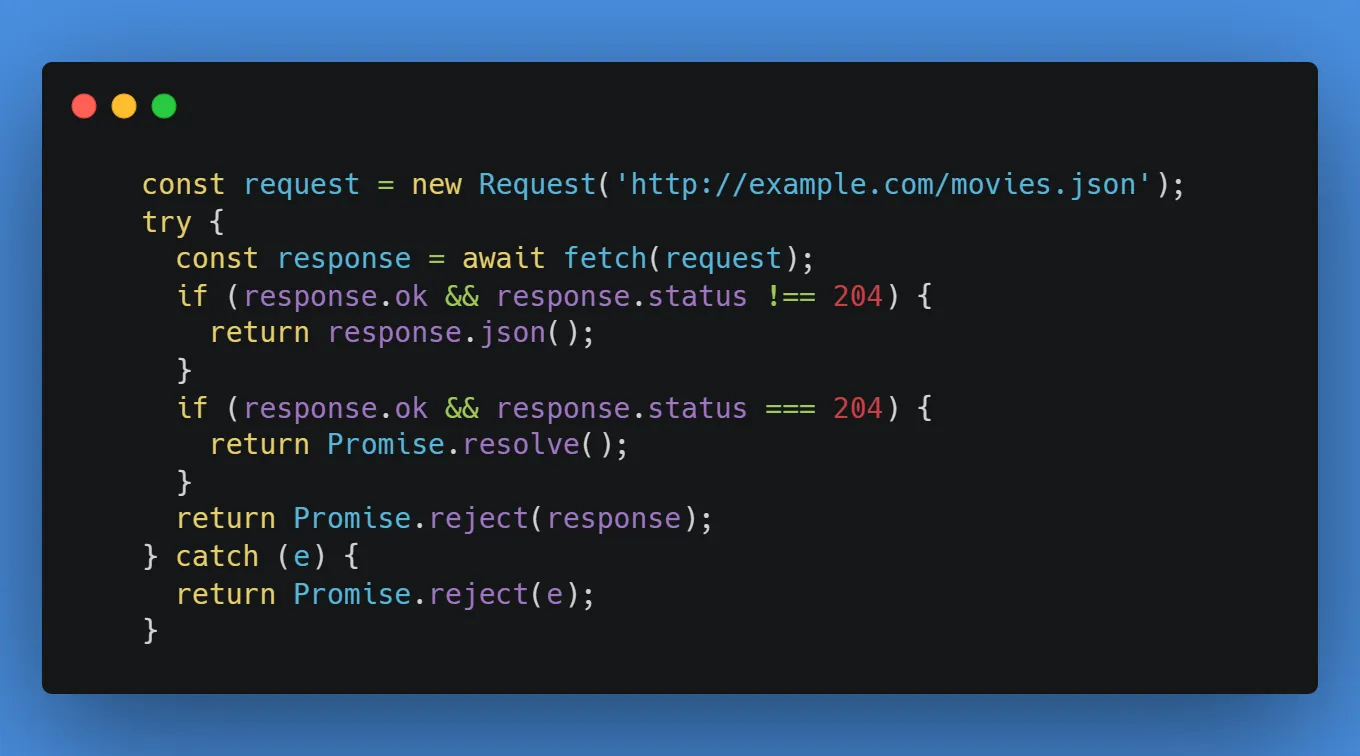Click the '===' operator
Image resolution: width=1360 pixels, height=756 pixels.
791,409
